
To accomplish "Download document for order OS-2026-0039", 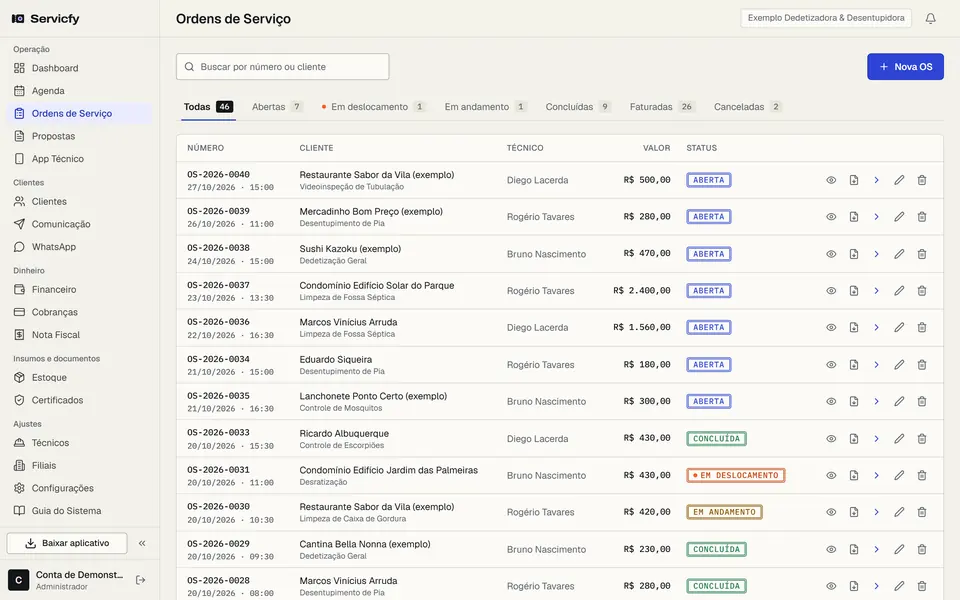I will (x=853, y=217).
